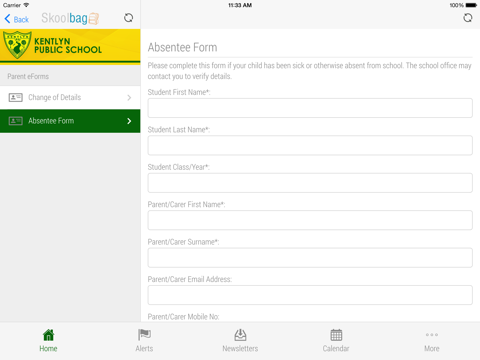This screenshot has height=360, width=480.
Task: Tap the More ellipsis icon
Action: point(432,335)
